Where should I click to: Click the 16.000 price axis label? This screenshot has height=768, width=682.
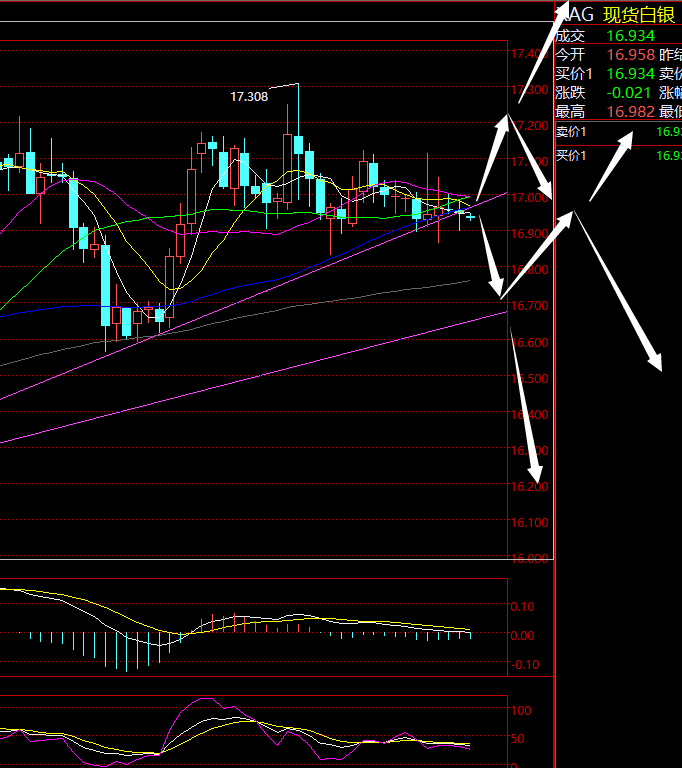coord(529,558)
